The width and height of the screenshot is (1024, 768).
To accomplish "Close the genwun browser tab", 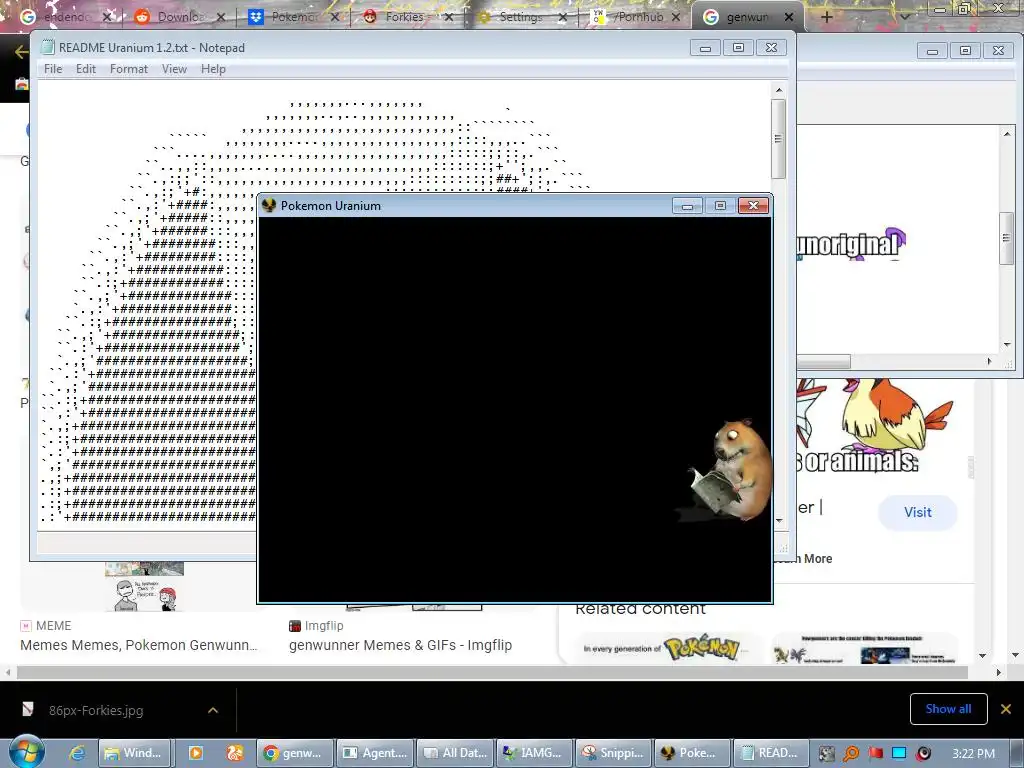I will tap(789, 17).
